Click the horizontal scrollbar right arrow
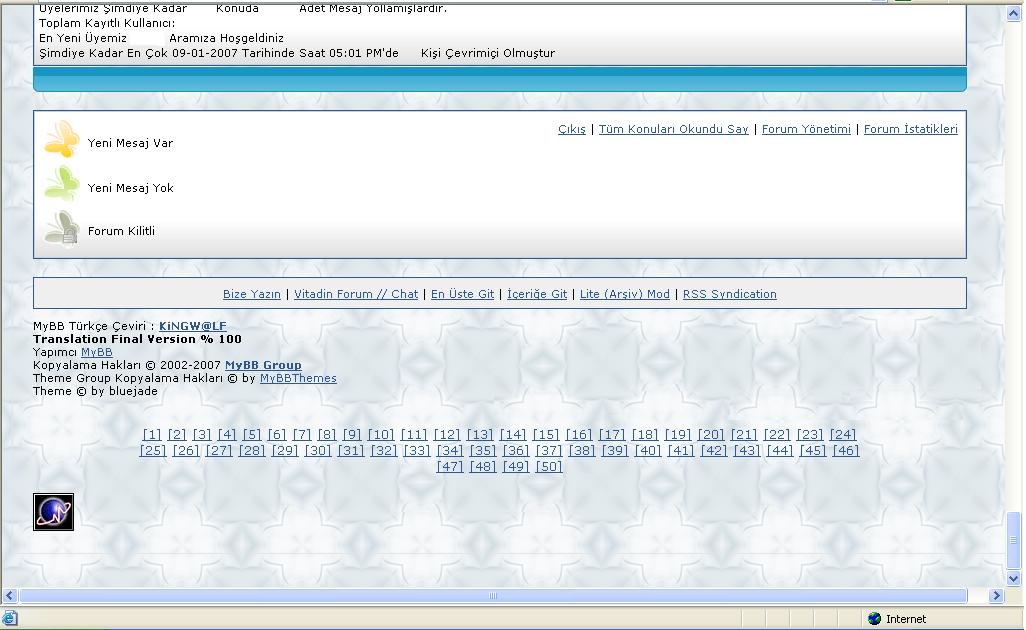The height and width of the screenshot is (630, 1026). click(996, 596)
